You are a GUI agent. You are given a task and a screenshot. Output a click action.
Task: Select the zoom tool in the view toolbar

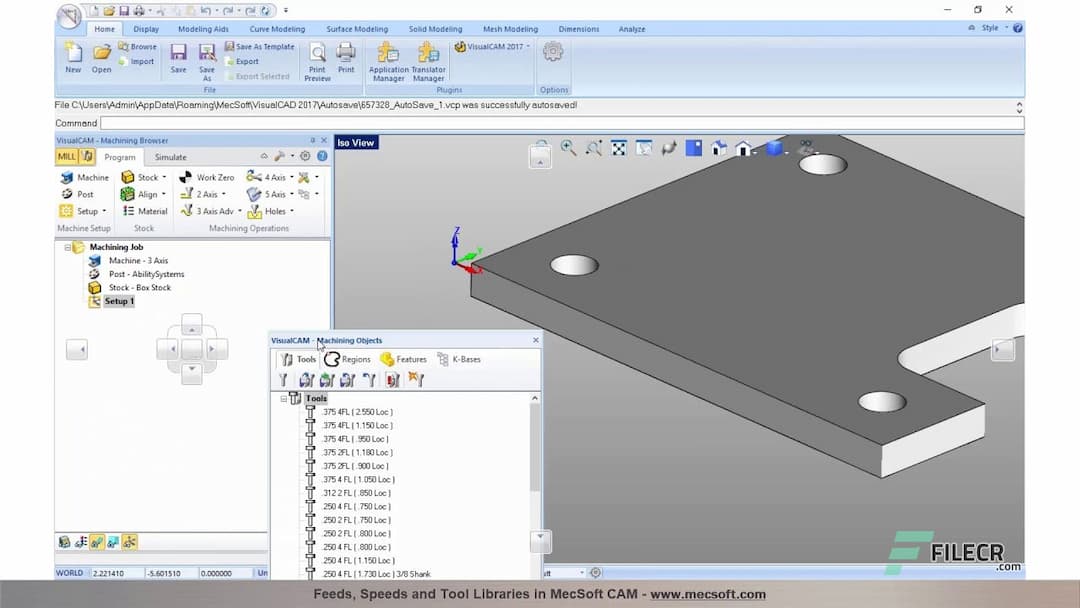click(x=568, y=146)
